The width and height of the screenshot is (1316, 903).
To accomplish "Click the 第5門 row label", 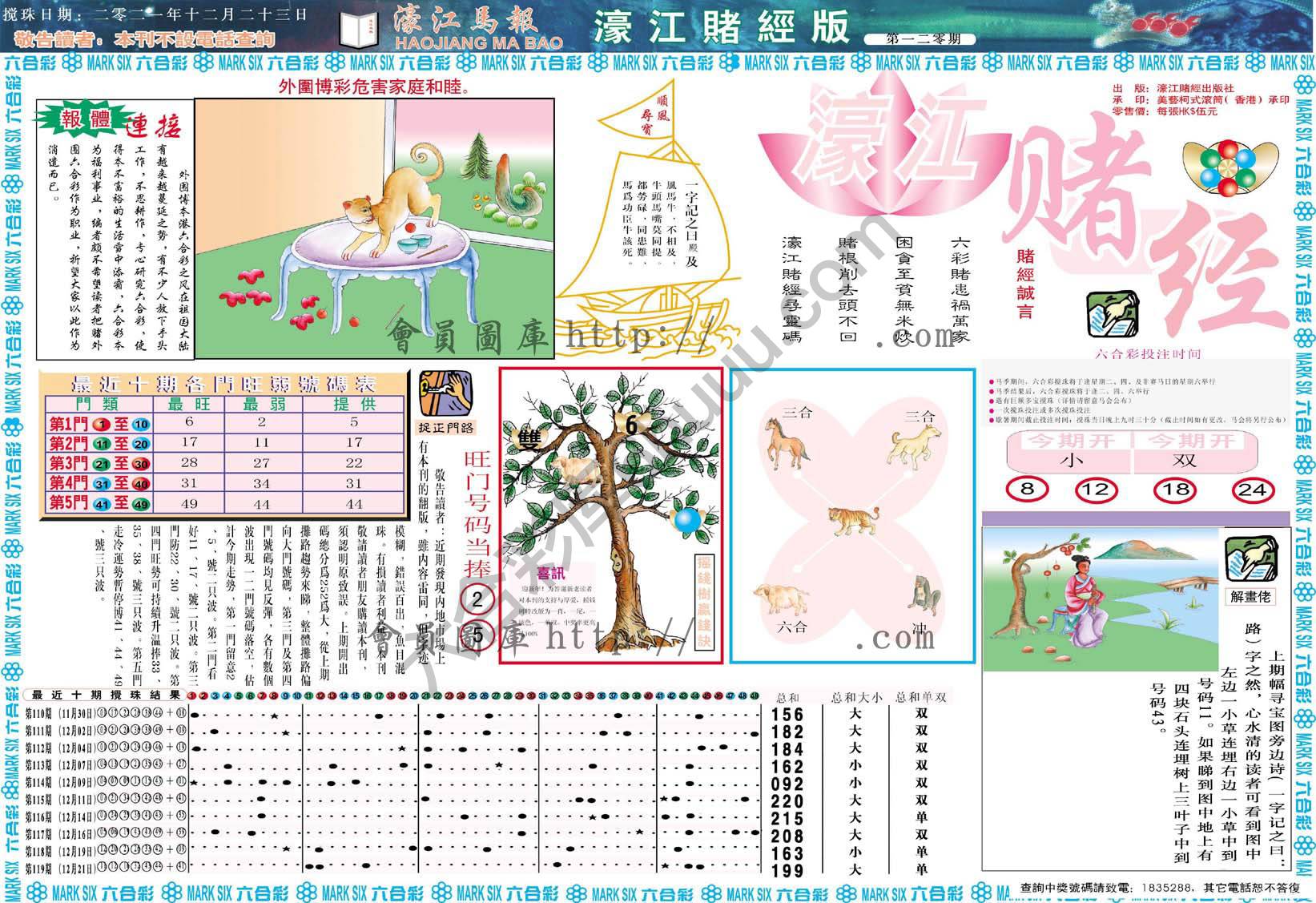I will (99, 503).
